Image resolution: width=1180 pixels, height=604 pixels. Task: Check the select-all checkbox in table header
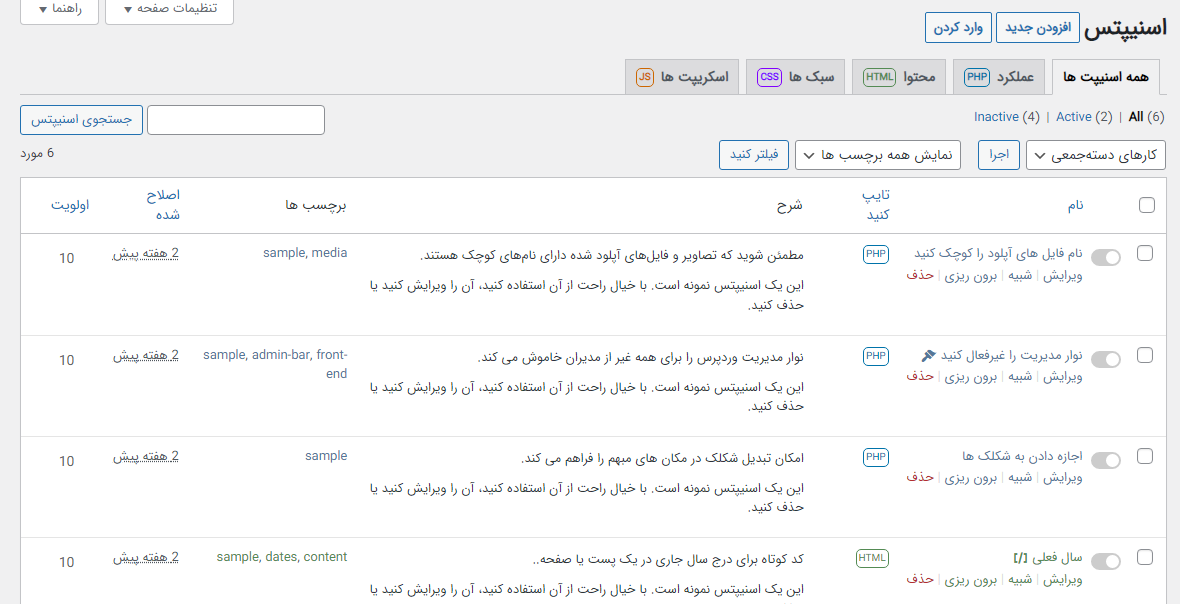click(1147, 205)
